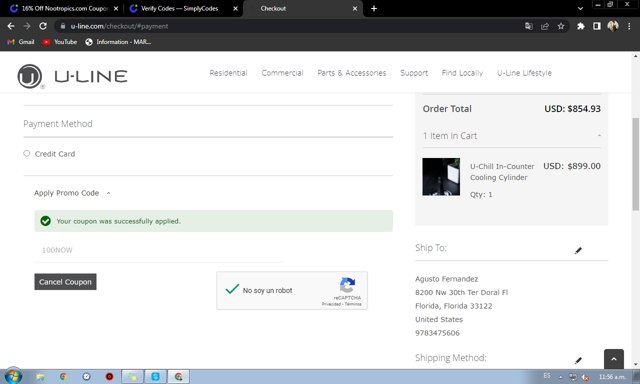Switch to the Verify Codes — SimplyCodes tab
640x384 pixels.
(180, 9)
